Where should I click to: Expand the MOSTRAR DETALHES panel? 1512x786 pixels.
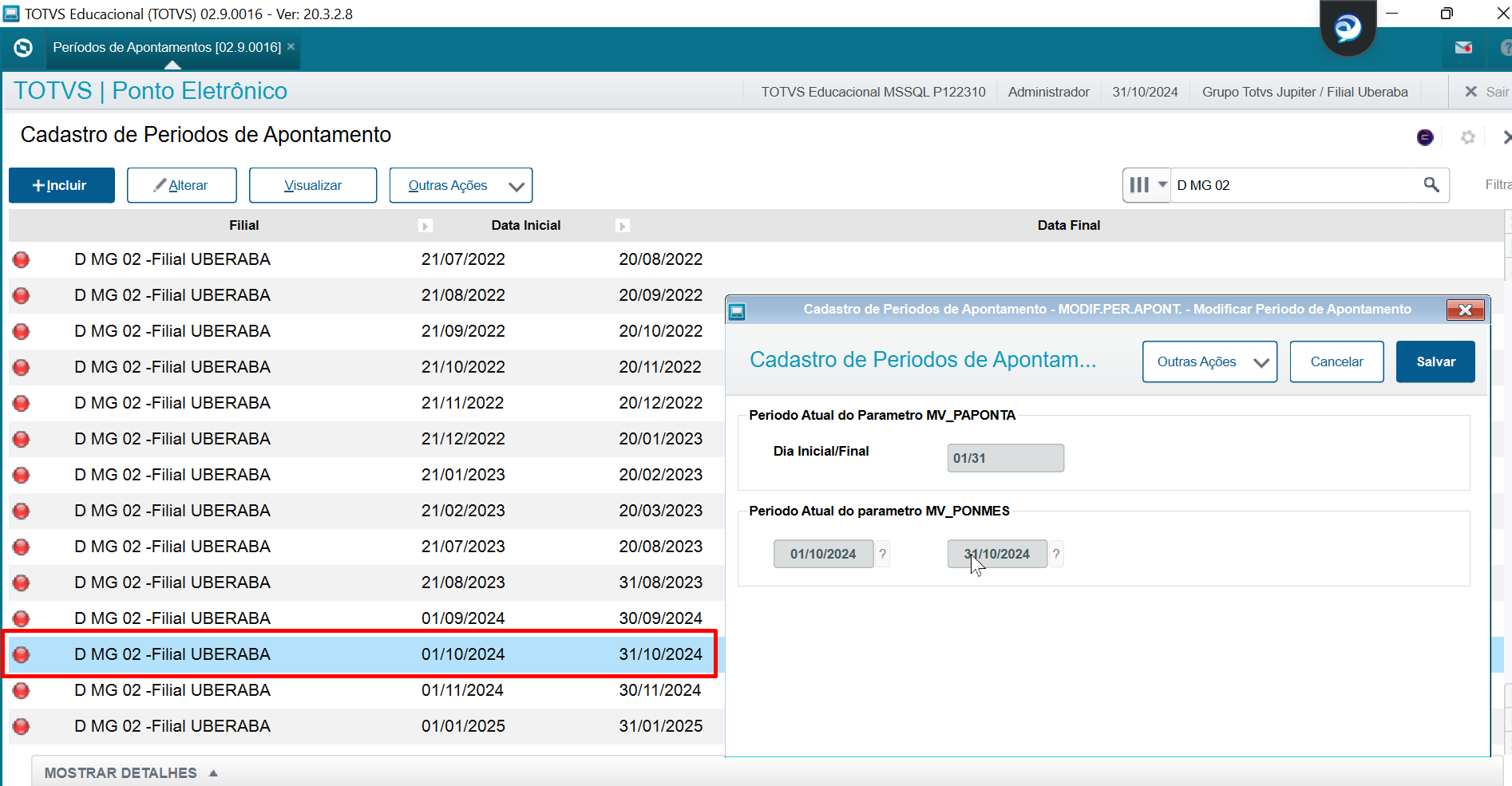pyautogui.click(x=131, y=772)
